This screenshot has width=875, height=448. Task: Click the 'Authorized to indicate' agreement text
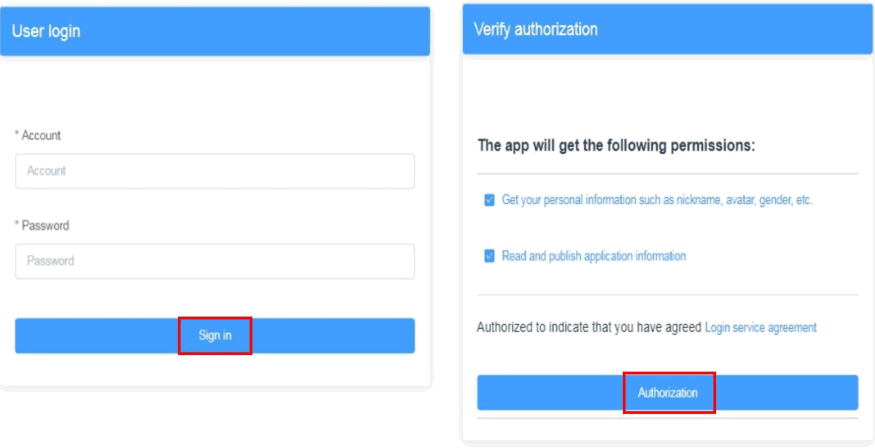pos(589,327)
